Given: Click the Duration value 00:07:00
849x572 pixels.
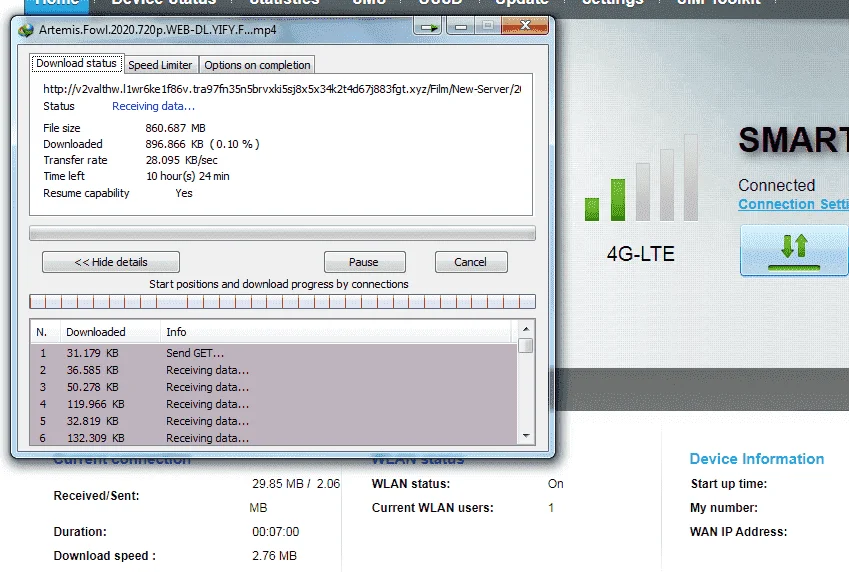Looking at the screenshot, I should click(276, 532).
